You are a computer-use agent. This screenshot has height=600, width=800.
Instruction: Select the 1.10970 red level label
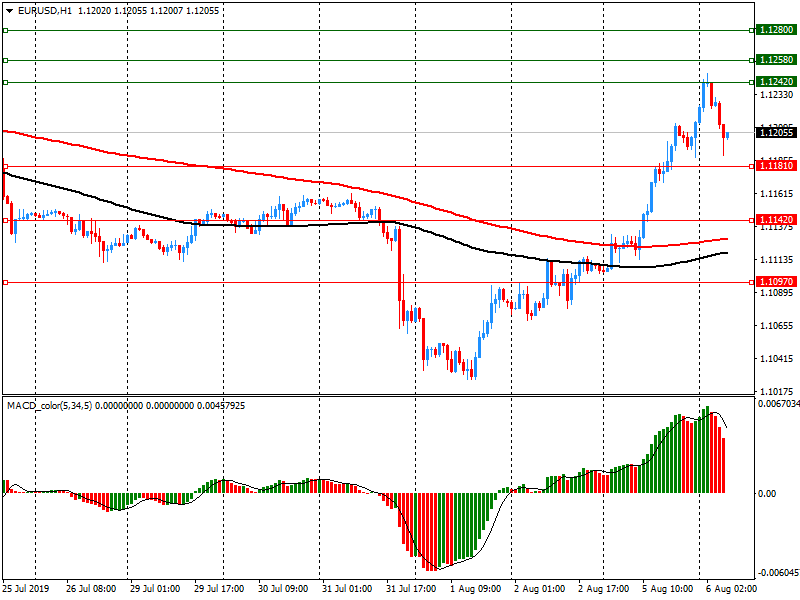click(x=777, y=282)
